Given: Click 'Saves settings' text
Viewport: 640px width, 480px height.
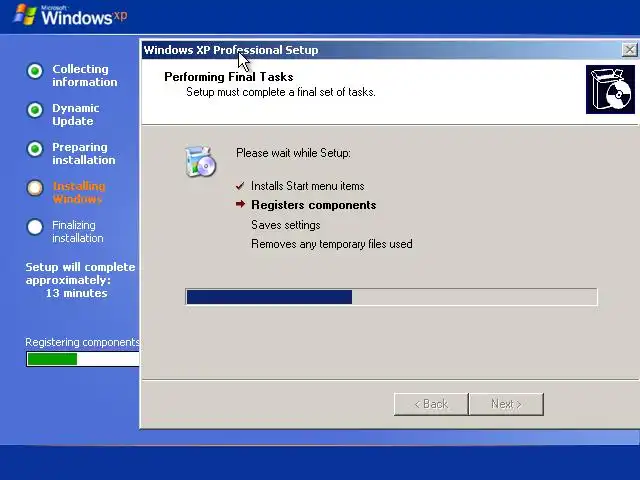Looking at the screenshot, I should click(286, 225).
